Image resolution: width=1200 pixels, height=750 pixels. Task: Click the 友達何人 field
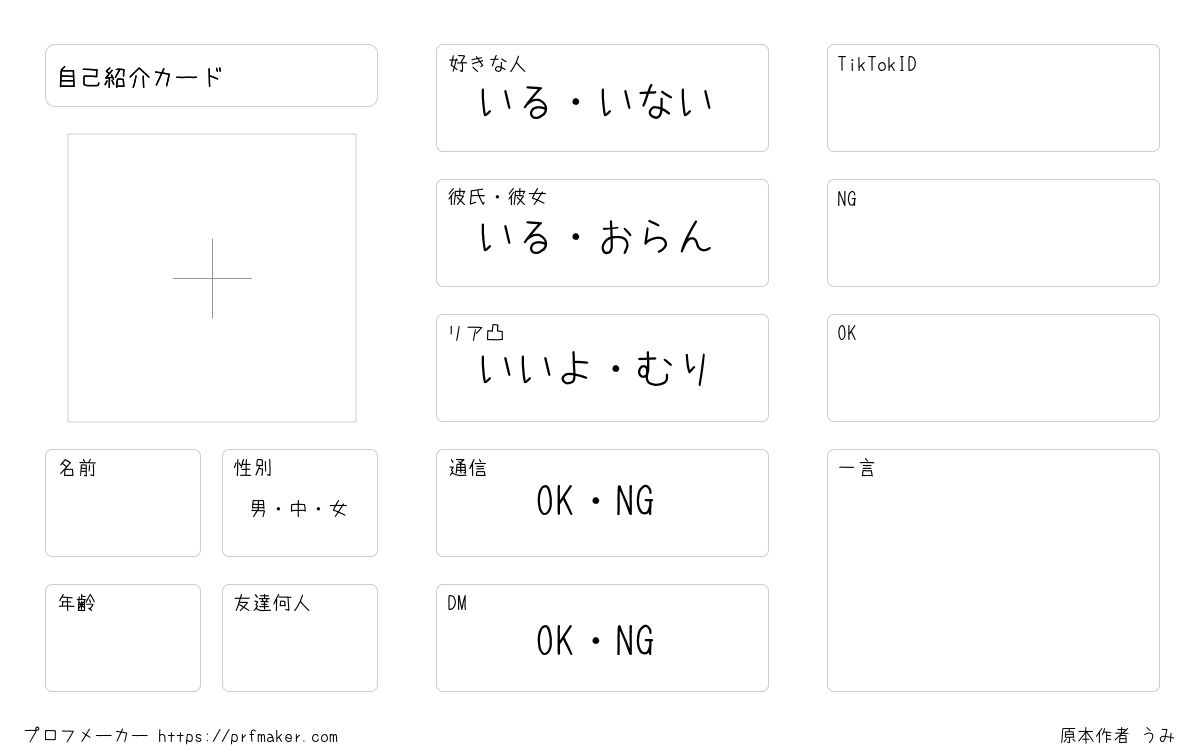[x=300, y=638]
